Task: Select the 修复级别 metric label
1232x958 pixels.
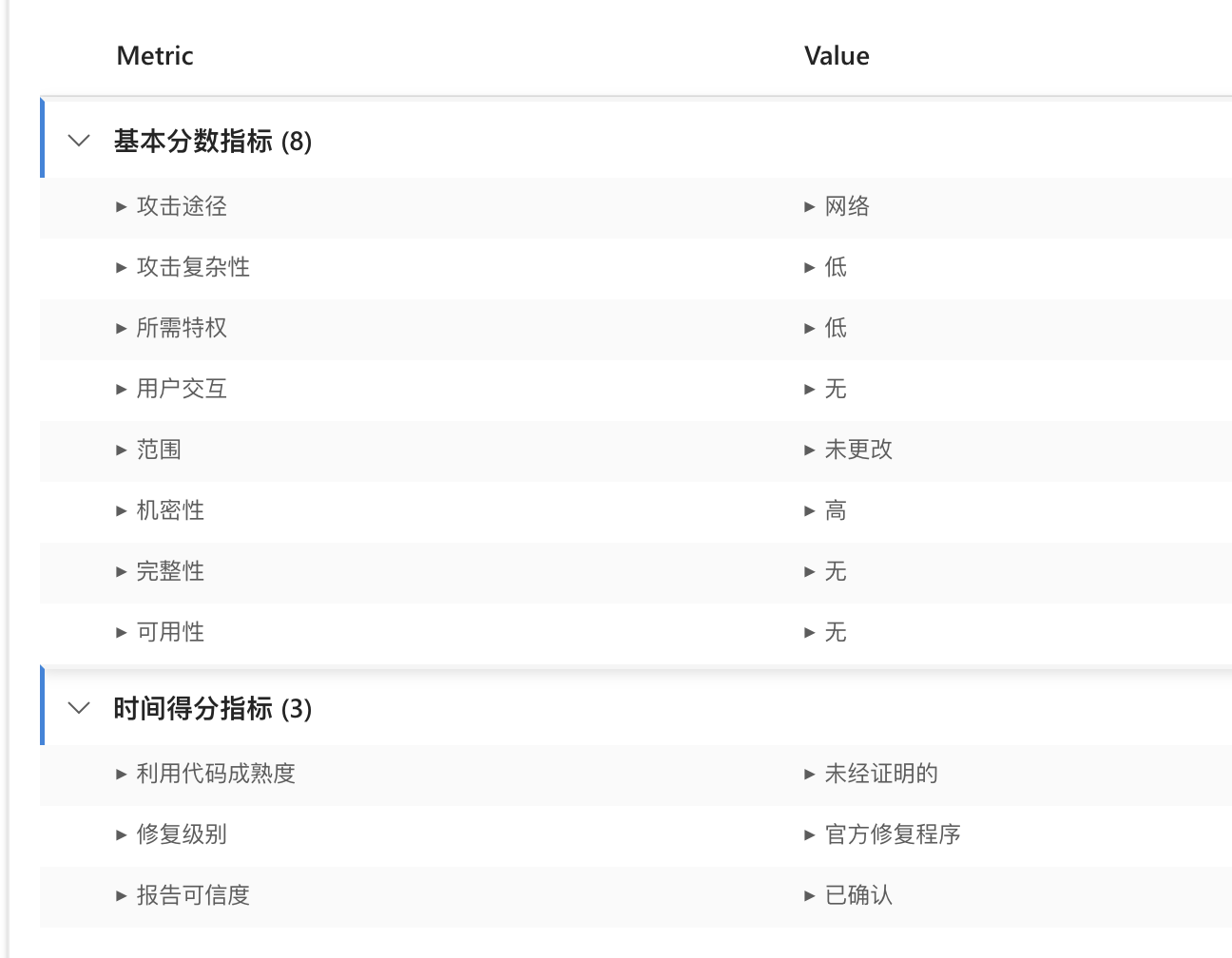Action: click(182, 834)
